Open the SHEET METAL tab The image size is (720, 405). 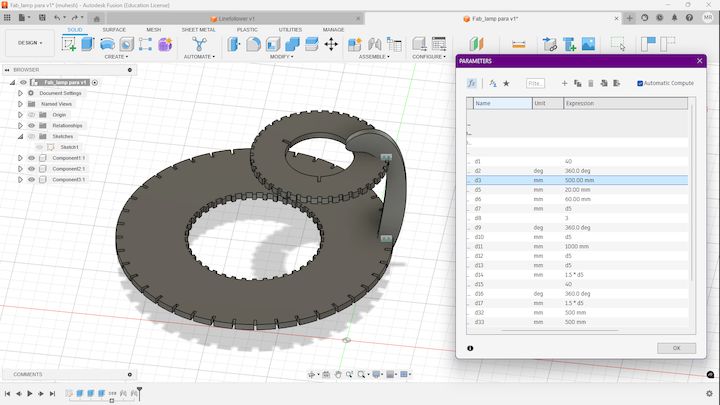pos(198,29)
